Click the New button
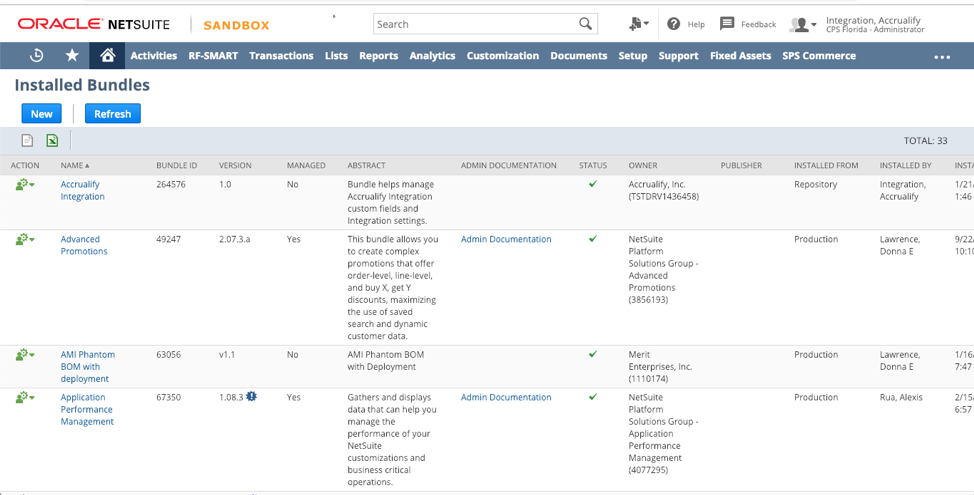The width and height of the screenshot is (974, 495). click(42, 114)
